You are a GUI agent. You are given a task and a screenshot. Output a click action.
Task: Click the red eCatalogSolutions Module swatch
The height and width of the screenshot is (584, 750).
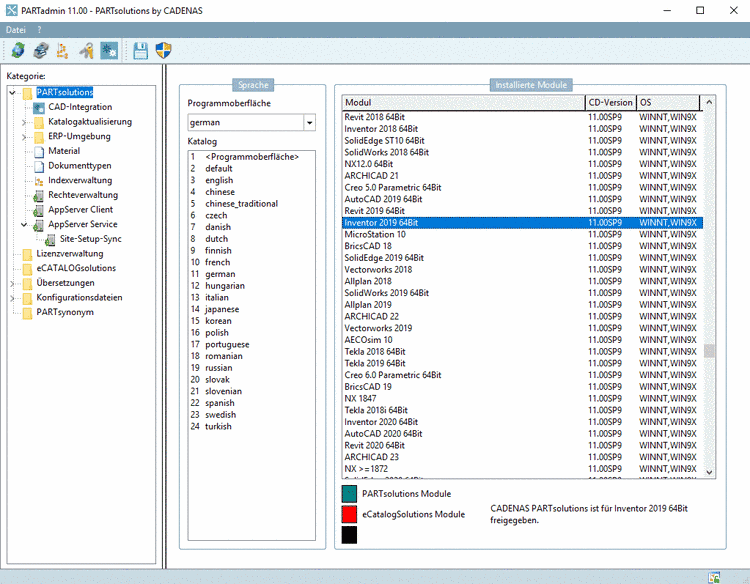coord(349,514)
